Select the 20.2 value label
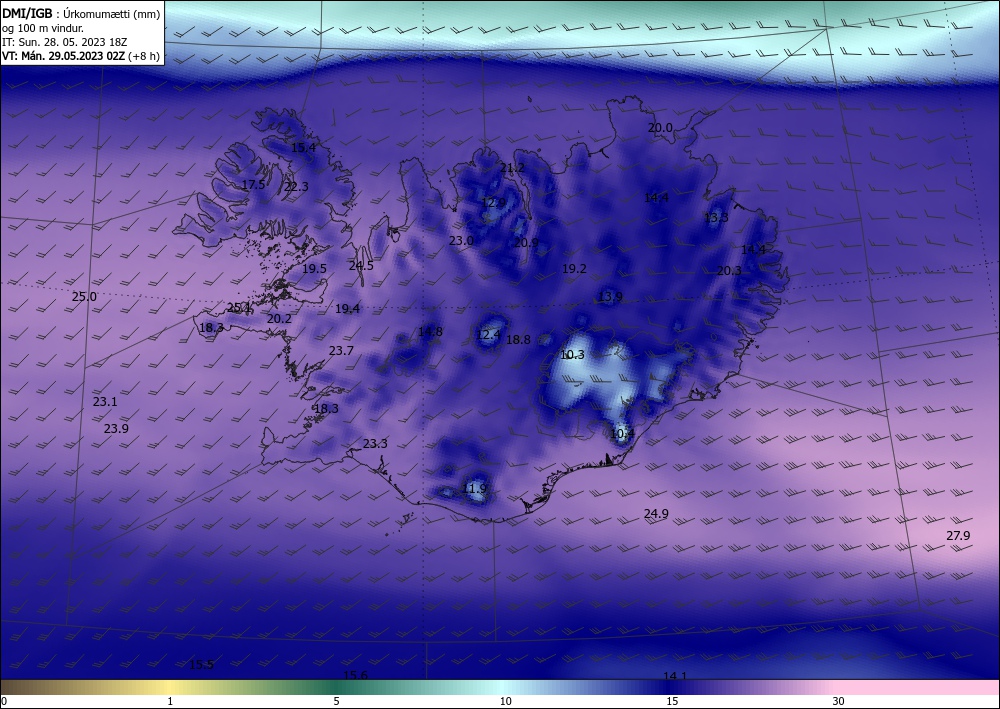 point(279,319)
